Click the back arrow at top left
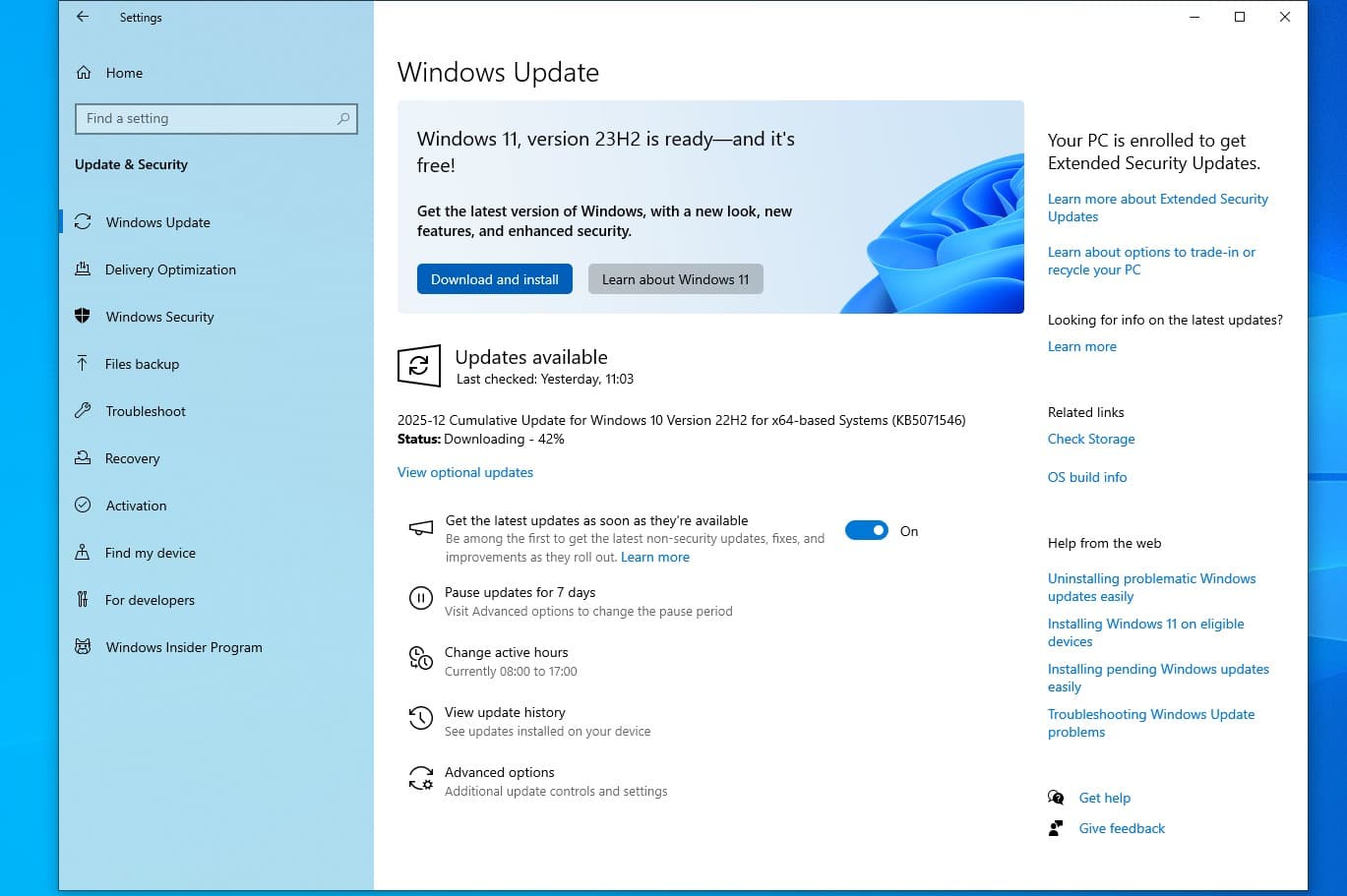Image resolution: width=1347 pixels, height=896 pixels. (x=83, y=17)
